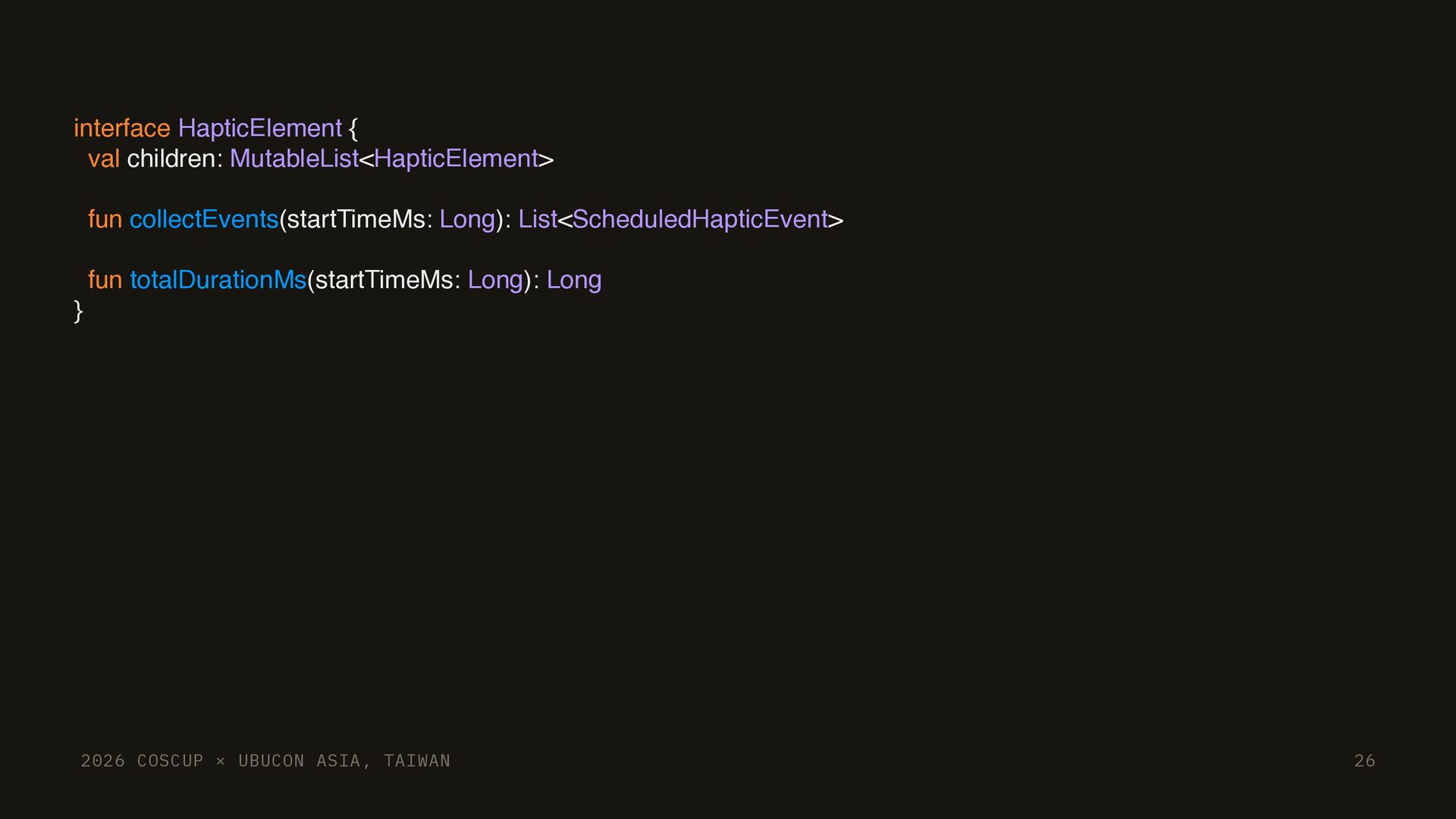
Task: Click the opening curly brace after HapticElement
Action: [353, 128]
